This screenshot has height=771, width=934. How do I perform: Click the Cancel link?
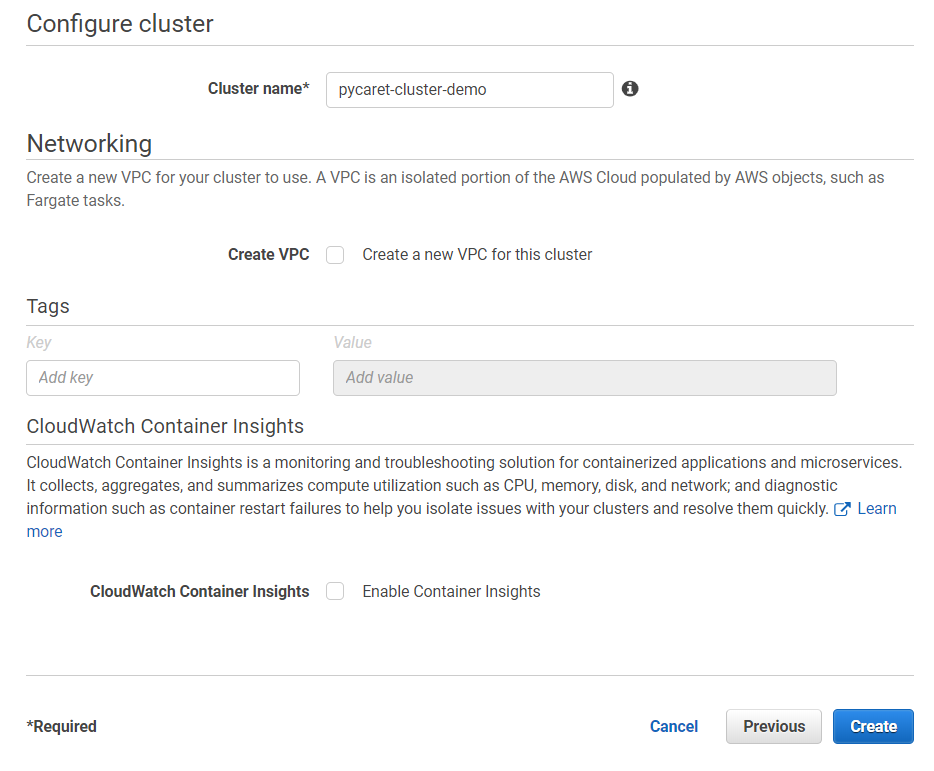(x=674, y=726)
